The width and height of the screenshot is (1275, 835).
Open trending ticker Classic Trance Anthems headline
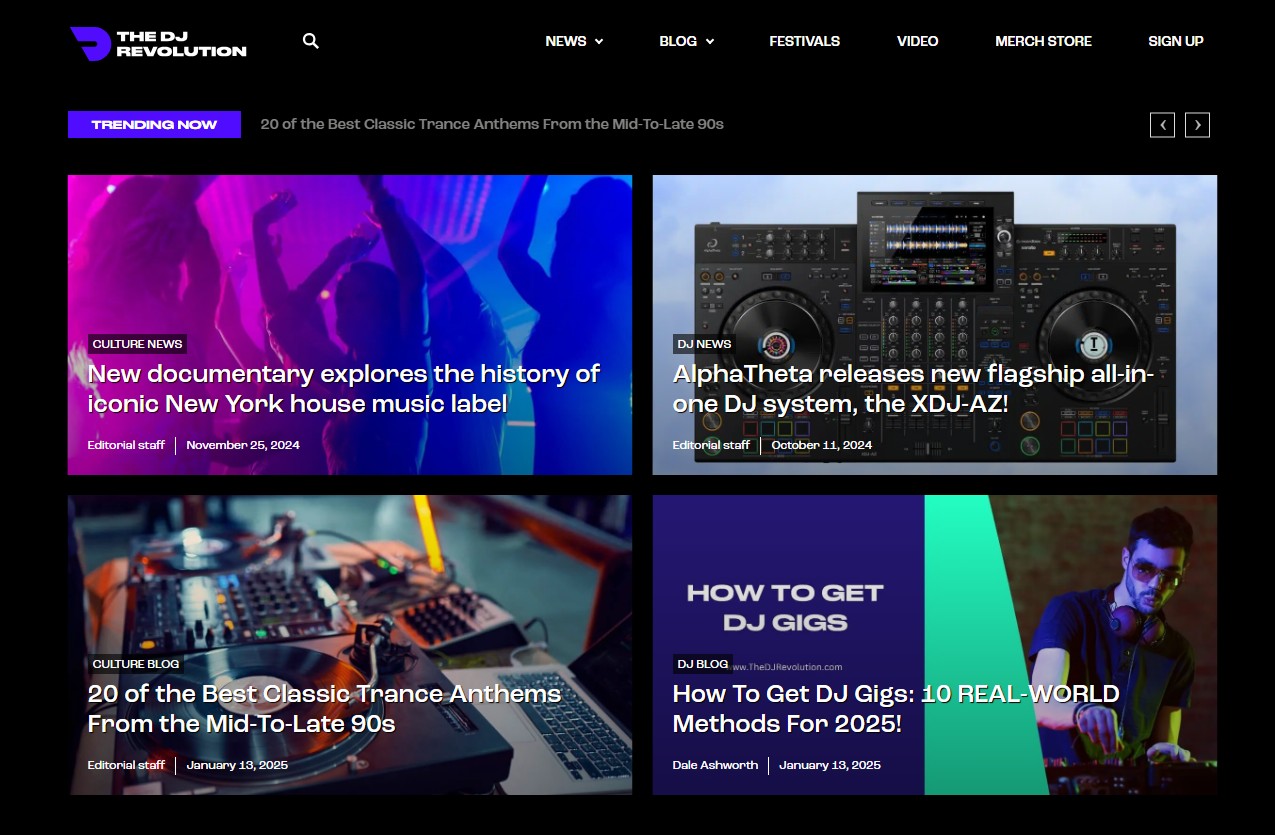tap(492, 124)
